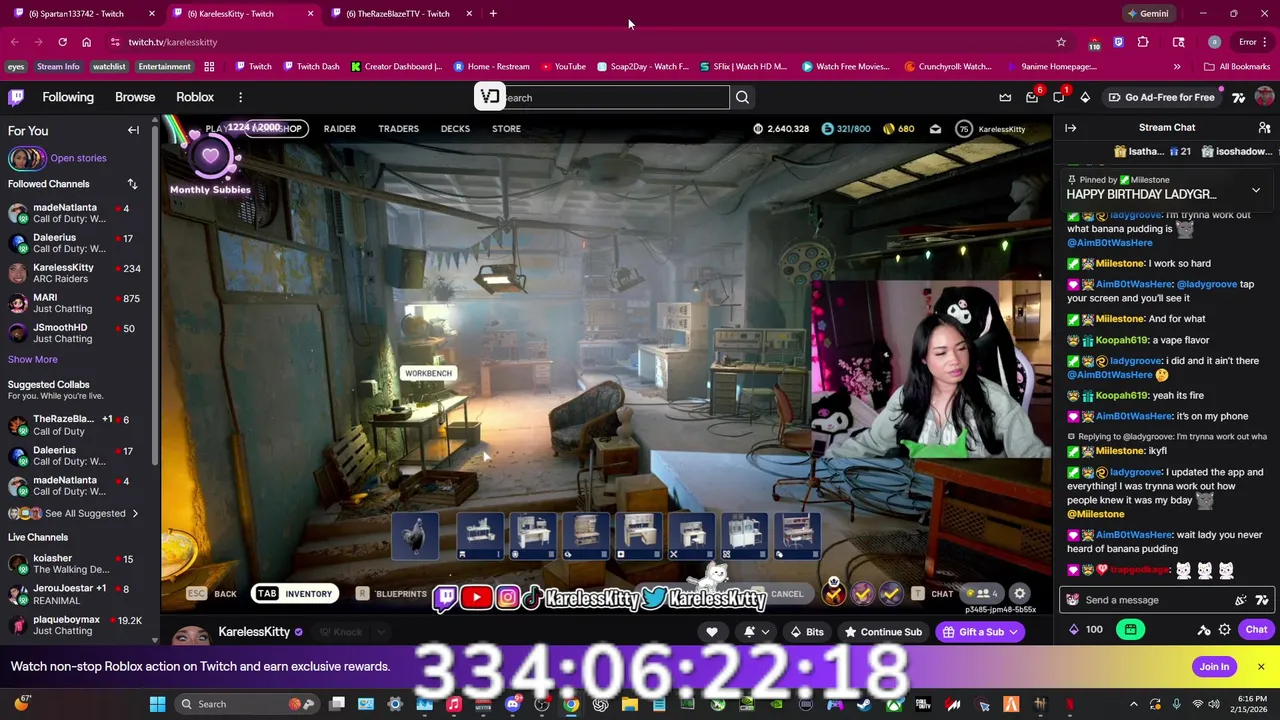Click the heart follow button

(x=711, y=632)
